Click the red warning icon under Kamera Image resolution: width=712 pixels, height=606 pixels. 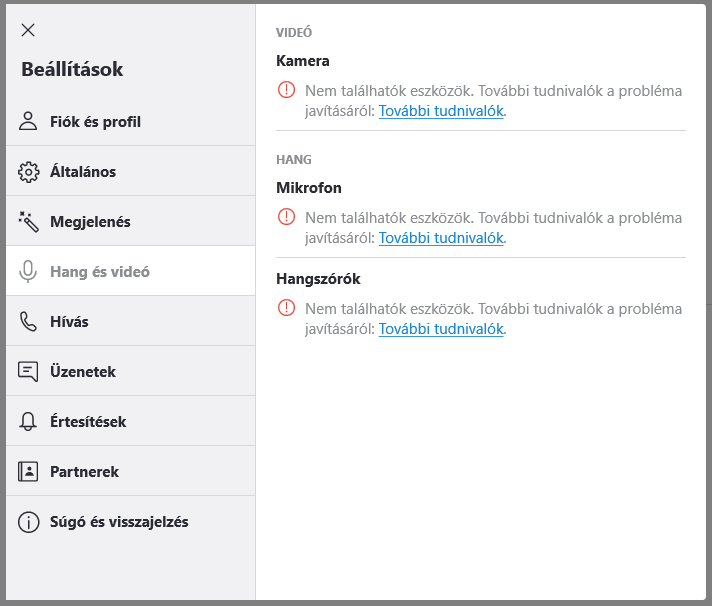pyautogui.click(x=286, y=90)
